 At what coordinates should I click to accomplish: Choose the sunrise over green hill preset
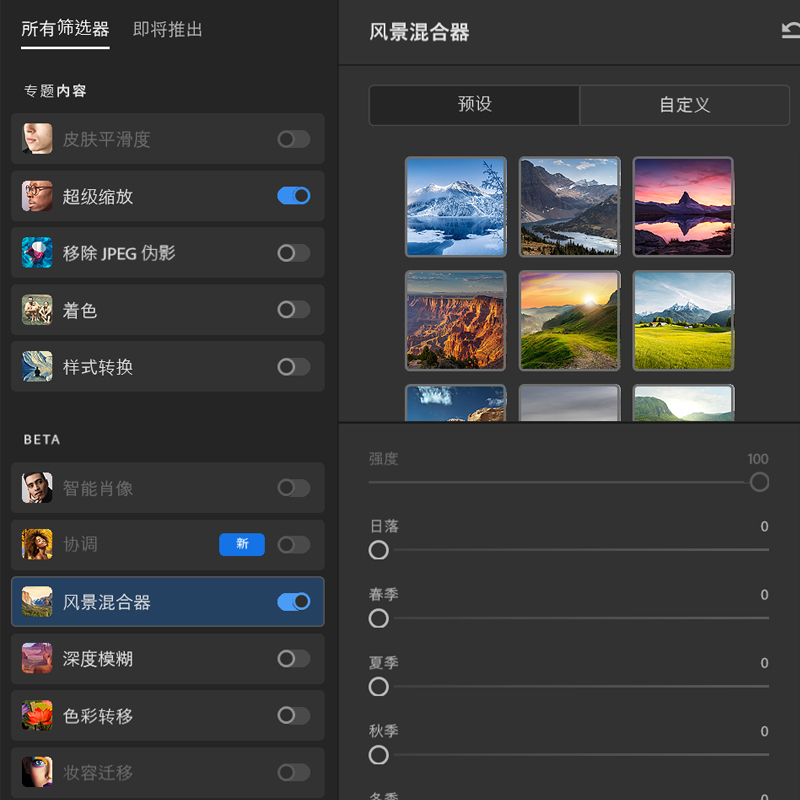[x=569, y=320]
